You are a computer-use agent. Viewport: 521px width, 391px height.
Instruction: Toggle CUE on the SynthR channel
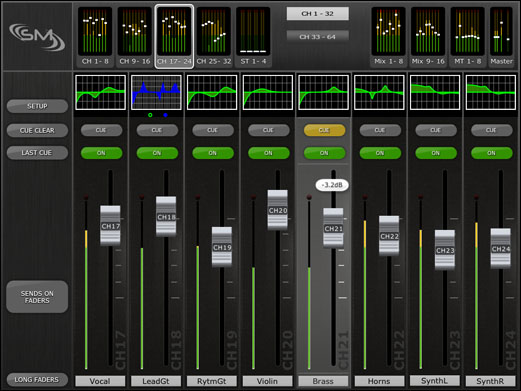[492, 130]
